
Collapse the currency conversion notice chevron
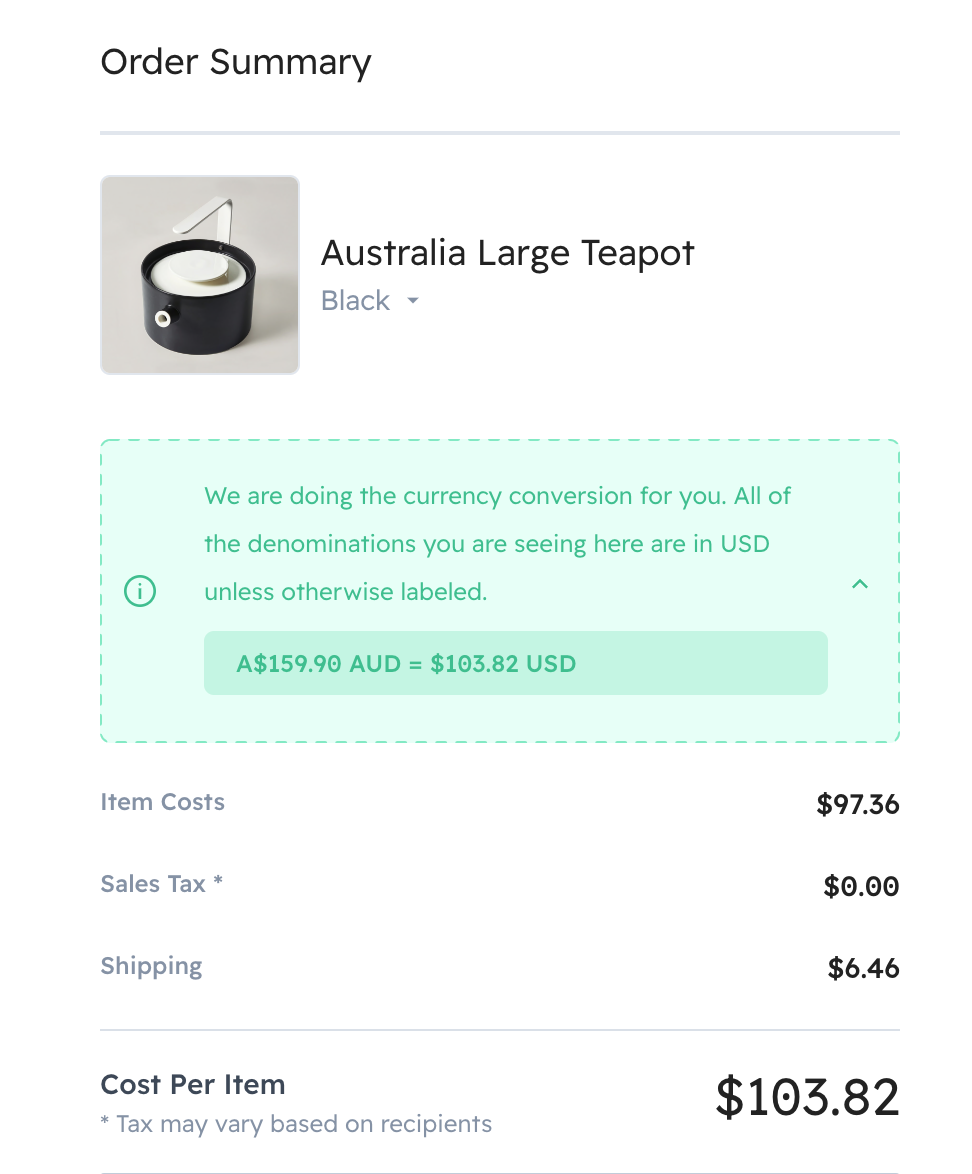tap(859, 585)
